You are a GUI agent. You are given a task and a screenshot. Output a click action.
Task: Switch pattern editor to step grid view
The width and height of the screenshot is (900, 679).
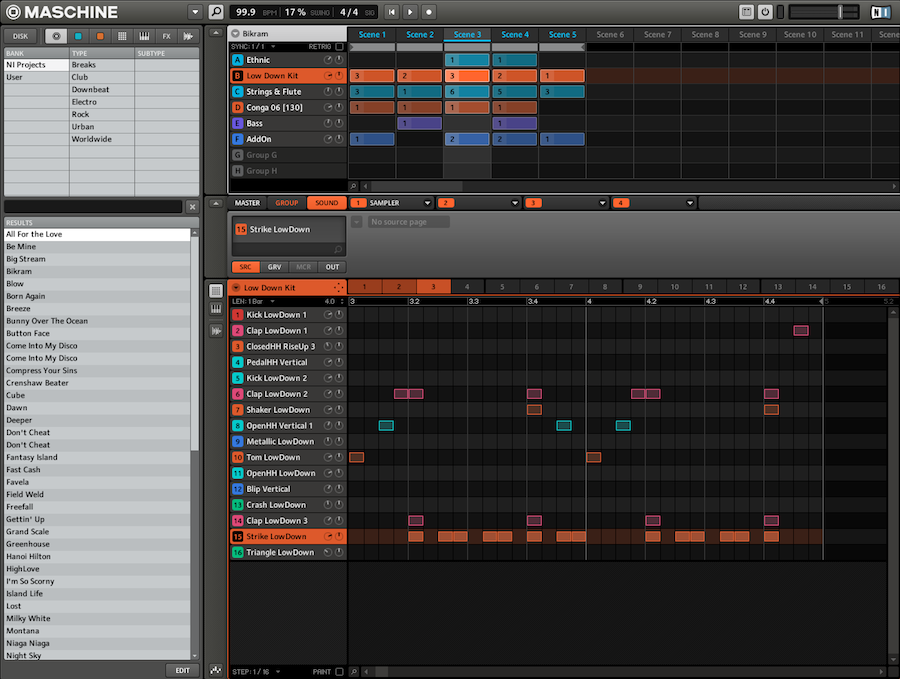point(216,291)
